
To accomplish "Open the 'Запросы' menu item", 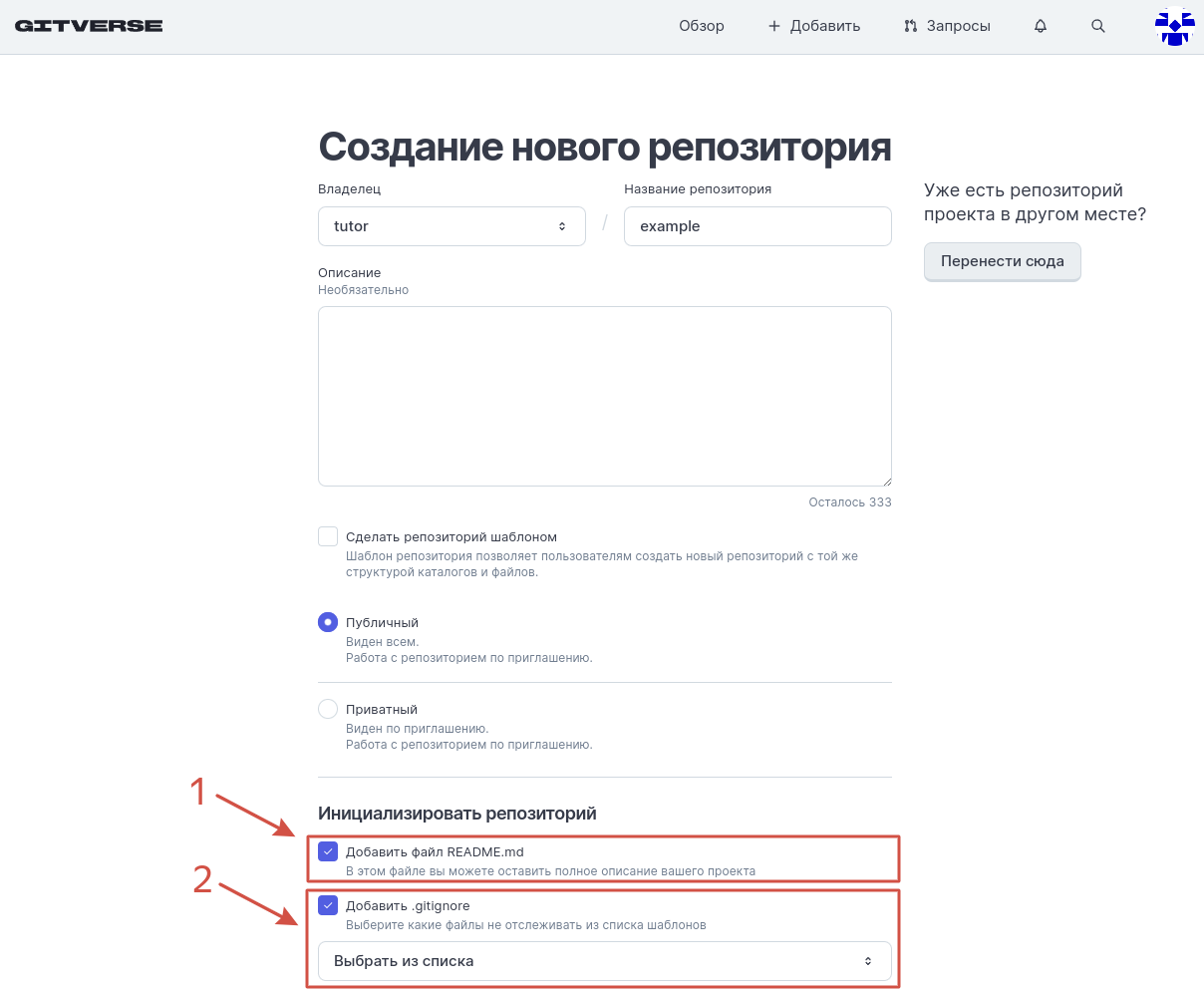I will click(x=958, y=26).
